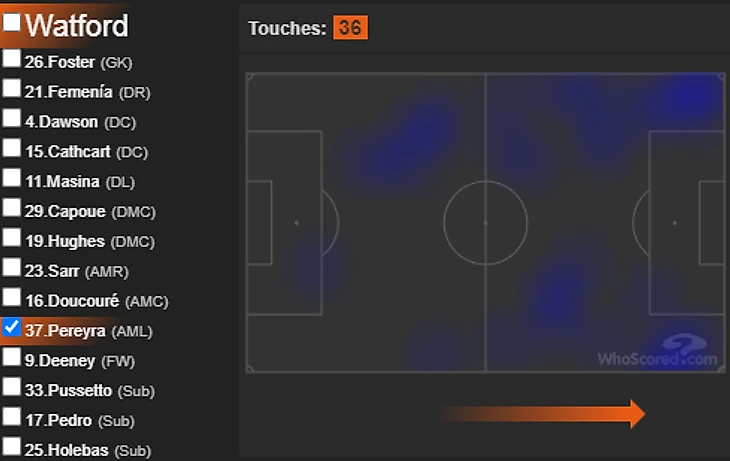The height and width of the screenshot is (461, 730).
Task: Check the 11.Masina player box
Action: (11, 179)
